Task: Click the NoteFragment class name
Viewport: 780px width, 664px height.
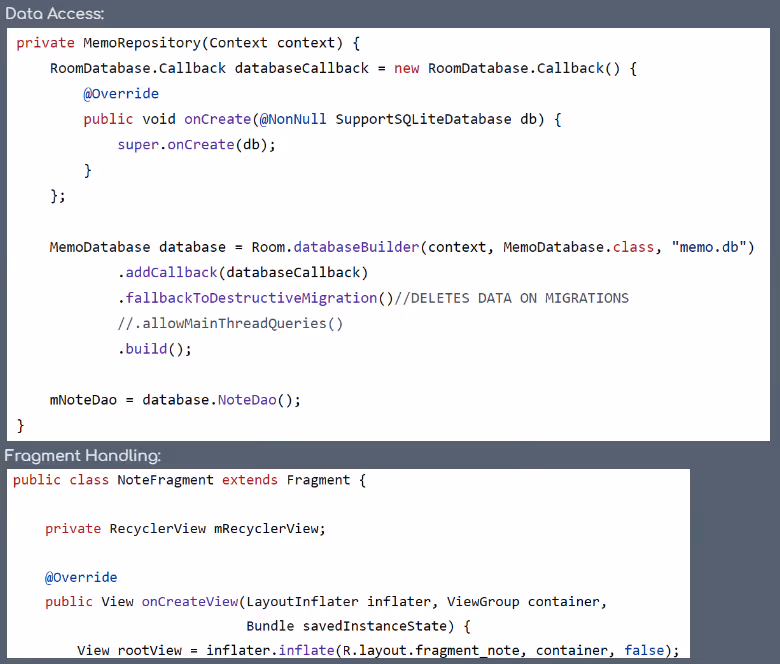Action: pos(165,480)
